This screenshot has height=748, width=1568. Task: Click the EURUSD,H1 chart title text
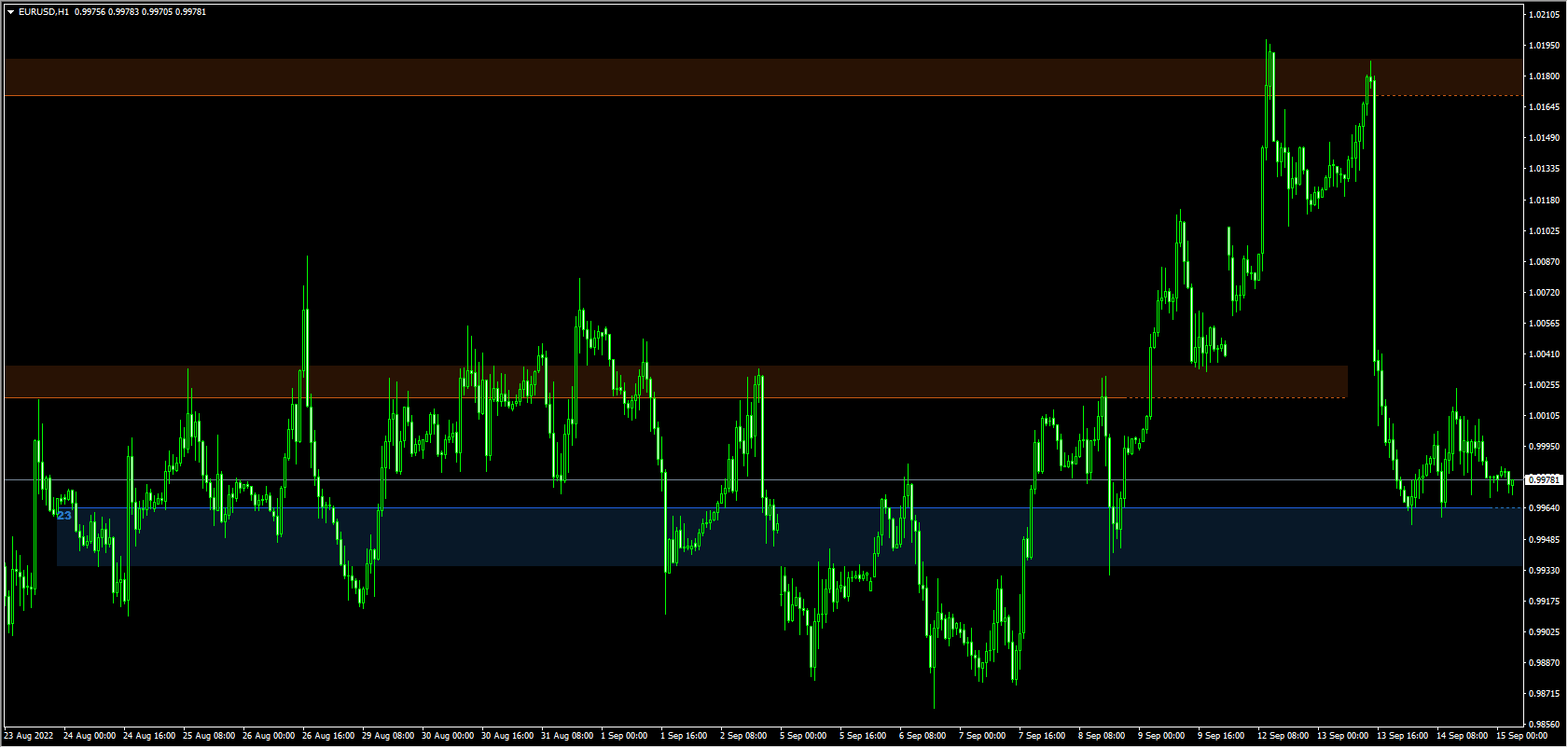click(43, 12)
